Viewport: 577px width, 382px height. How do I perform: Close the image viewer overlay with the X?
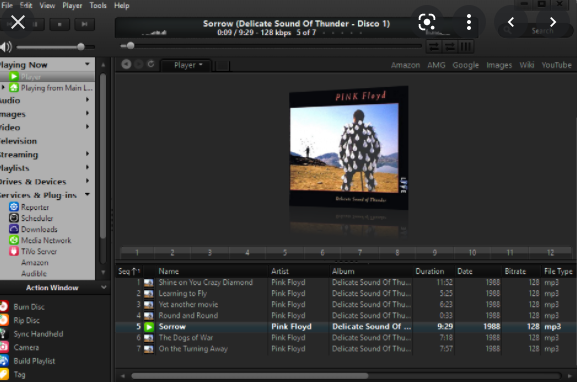click(x=18, y=22)
